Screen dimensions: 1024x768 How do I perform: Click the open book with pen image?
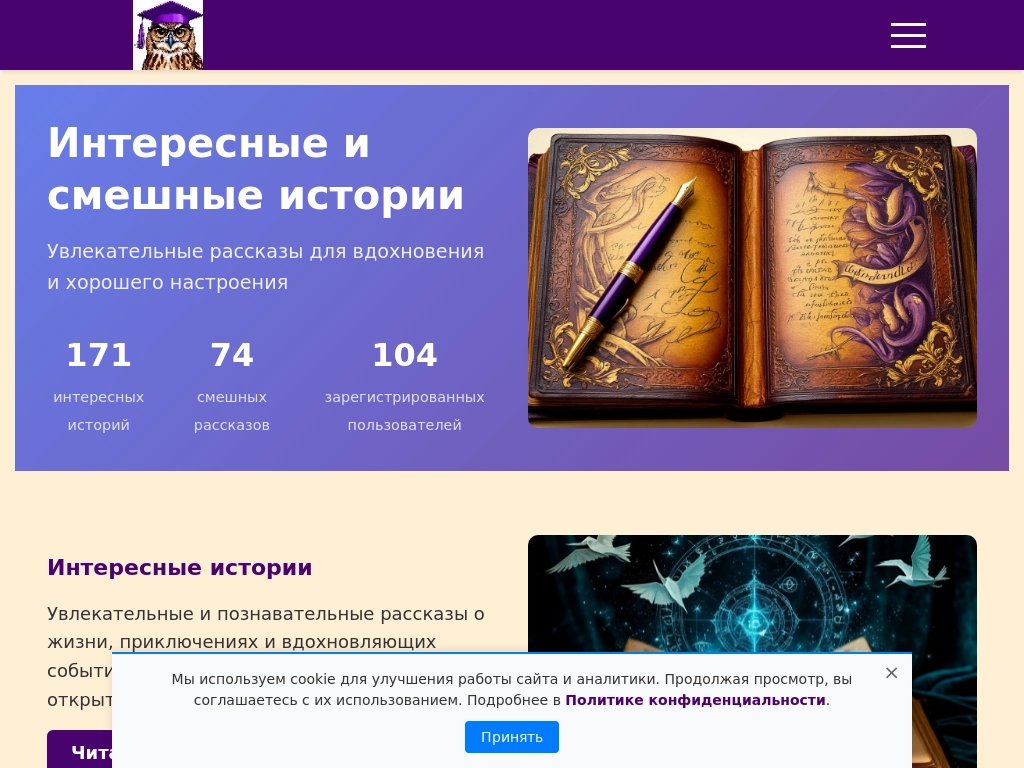click(x=752, y=278)
